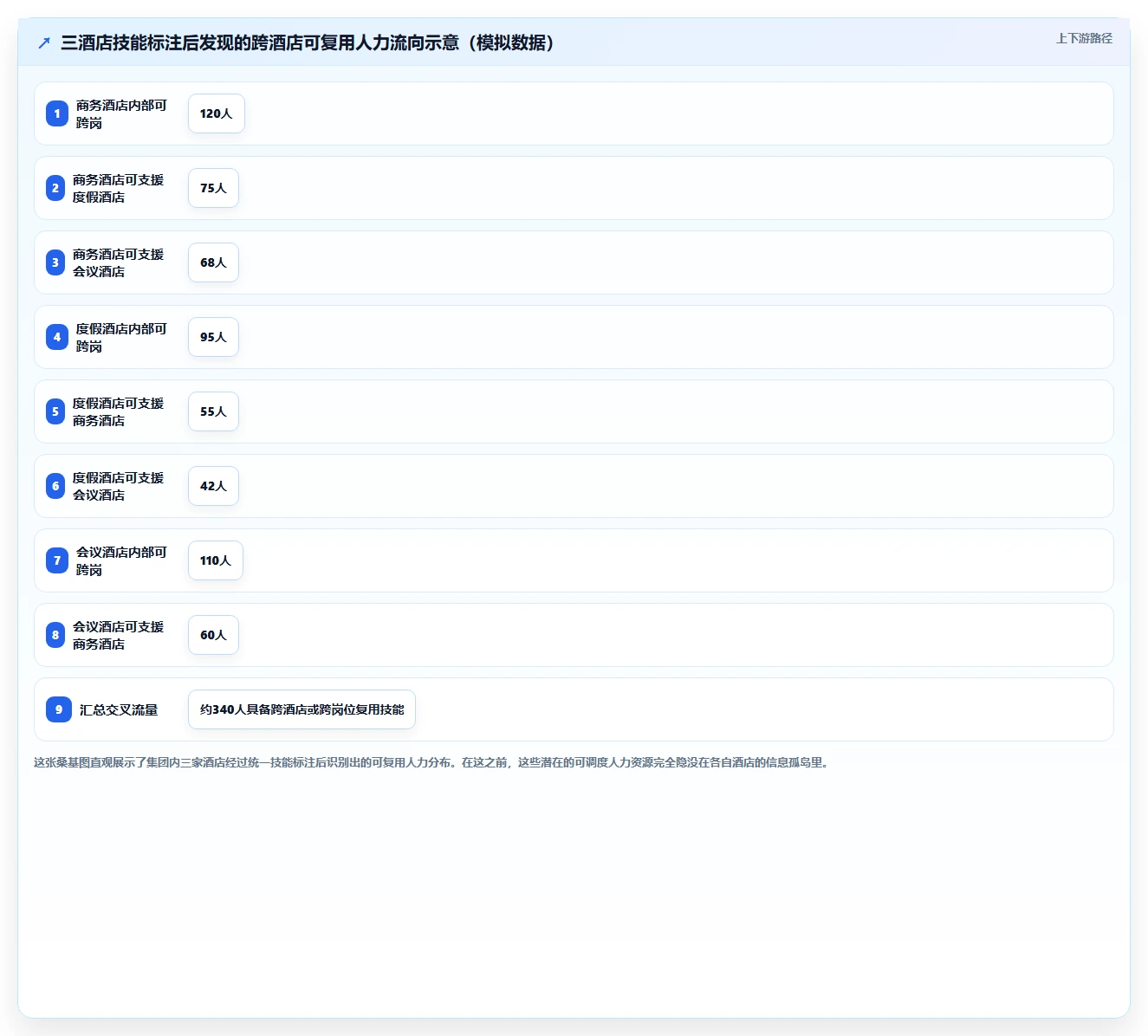Select the 55人 value chip
Screen dimensions: 1148x1036
tap(213, 411)
